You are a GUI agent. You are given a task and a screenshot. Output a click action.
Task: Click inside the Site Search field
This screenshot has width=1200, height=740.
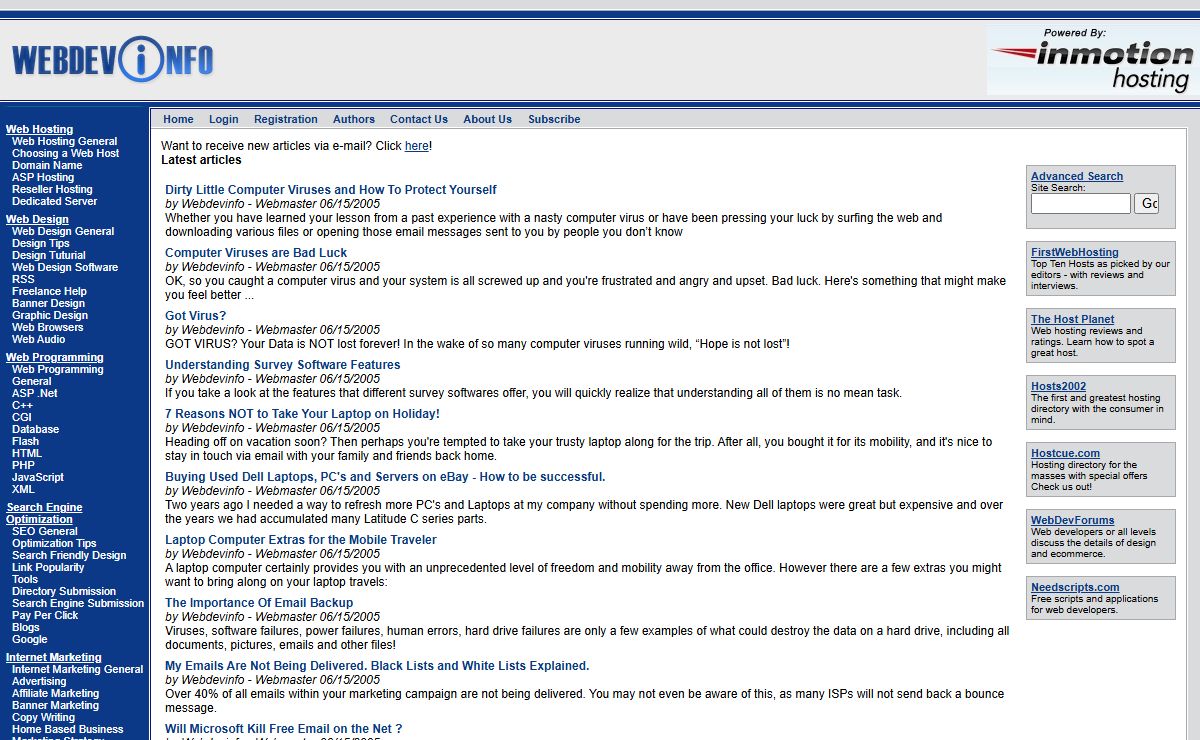pyautogui.click(x=1081, y=203)
